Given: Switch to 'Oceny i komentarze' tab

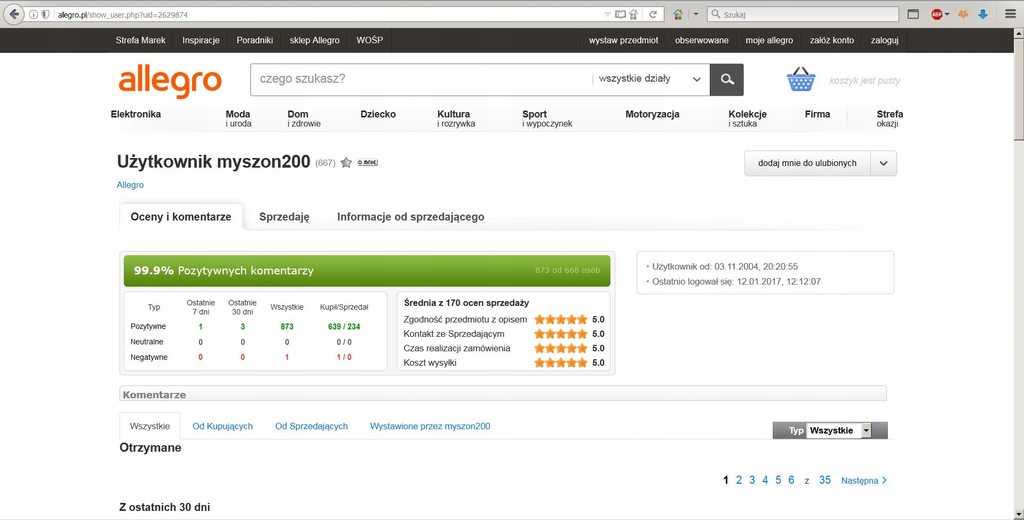Looking at the screenshot, I should coord(181,217).
